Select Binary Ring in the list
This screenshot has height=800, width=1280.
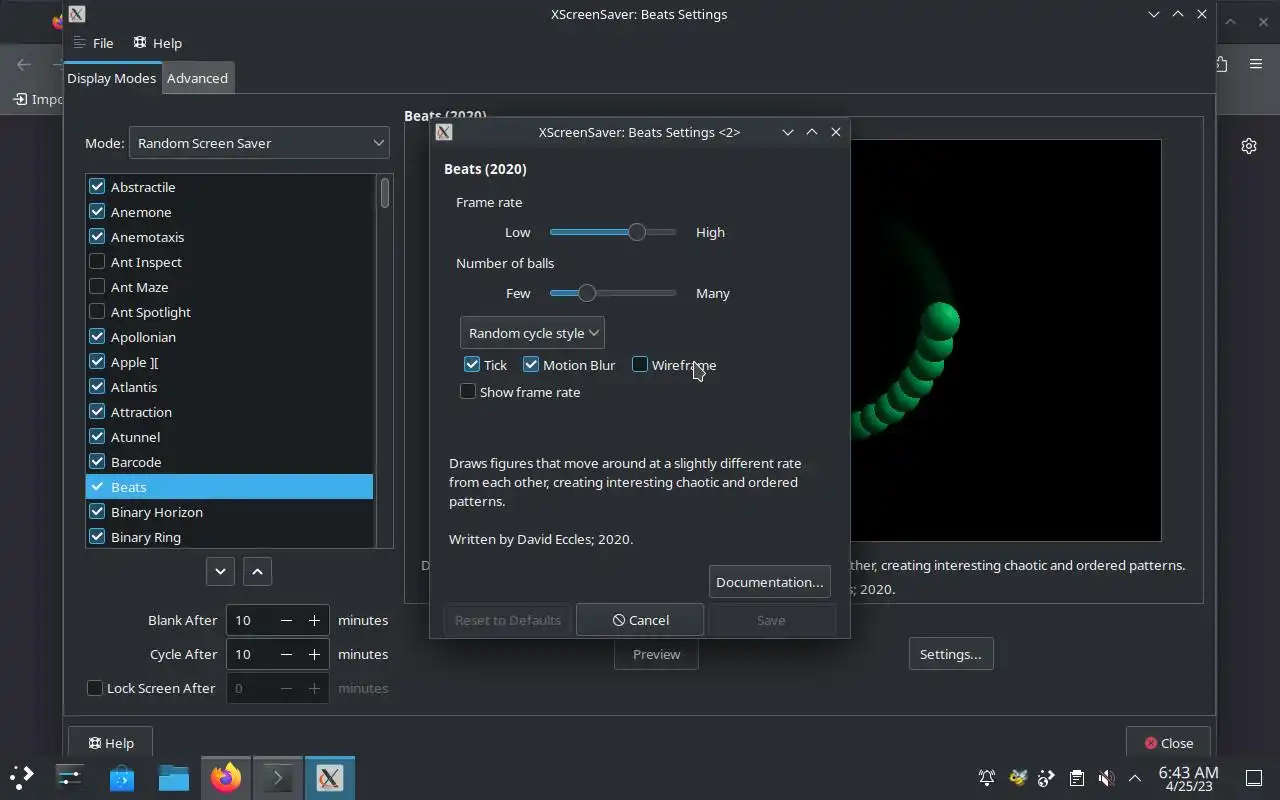click(x=229, y=536)
